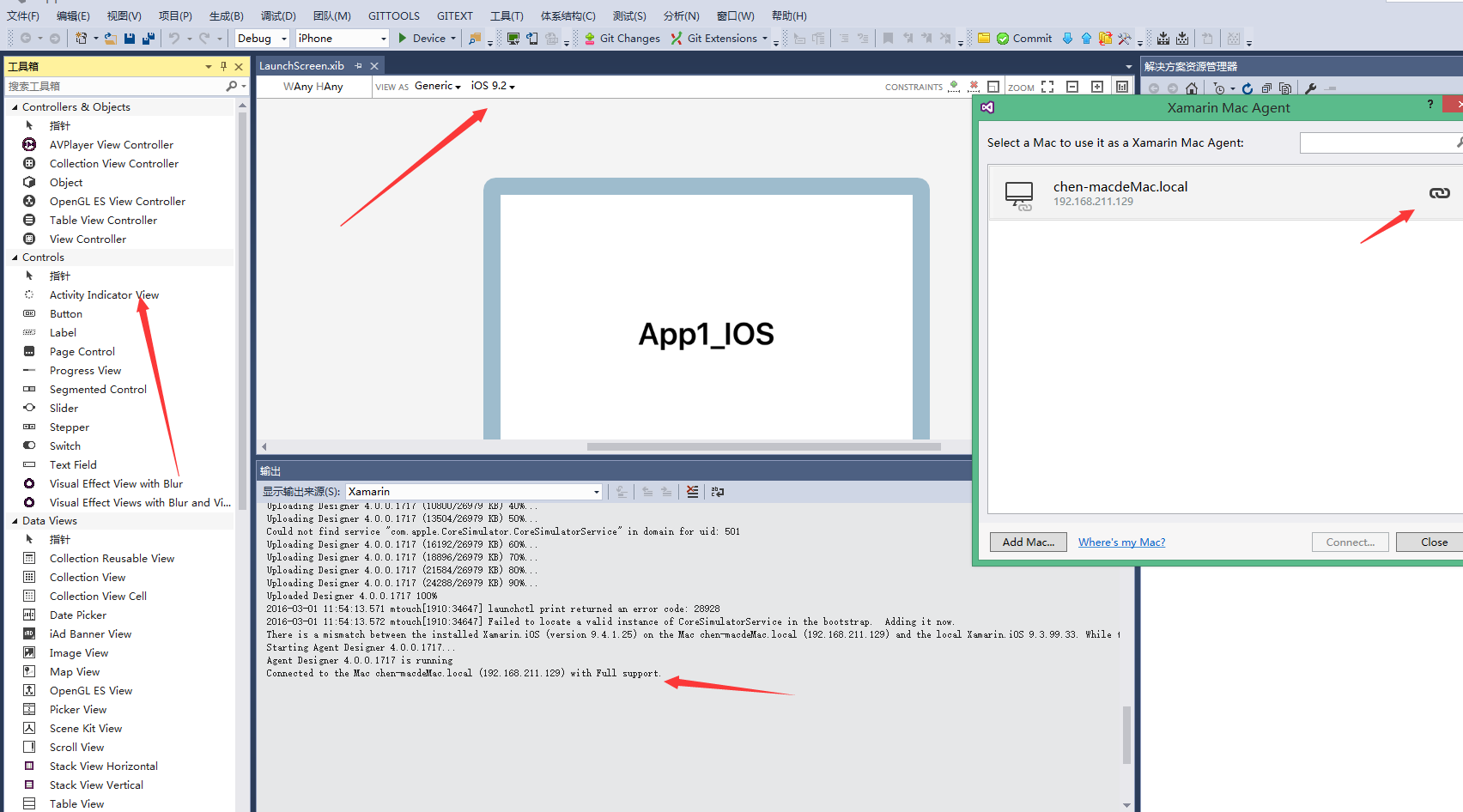Click the remove constraints red X icon
This screenshot has height=812, width=1463.
coord(974,87)
